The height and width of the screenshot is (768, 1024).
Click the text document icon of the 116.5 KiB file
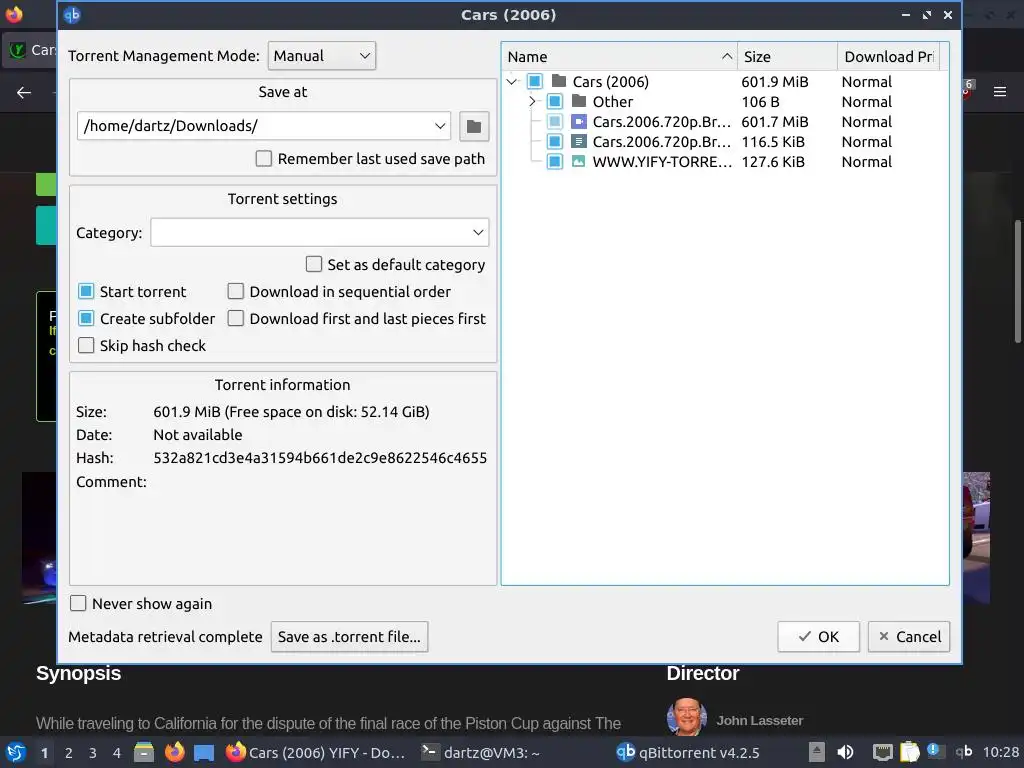click(x=579, y=141)
